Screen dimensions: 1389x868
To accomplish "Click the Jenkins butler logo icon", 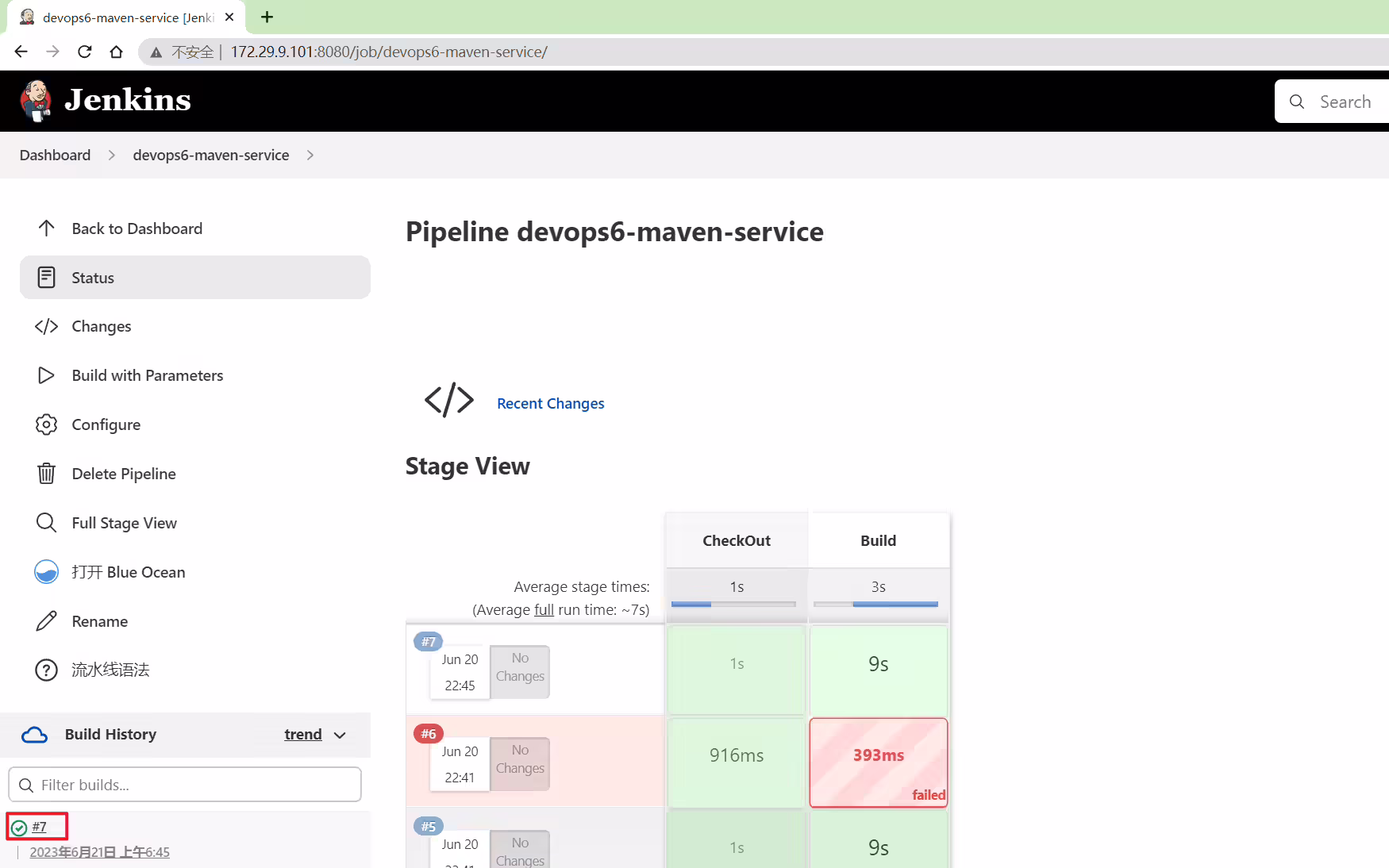I will click(36, 101).
